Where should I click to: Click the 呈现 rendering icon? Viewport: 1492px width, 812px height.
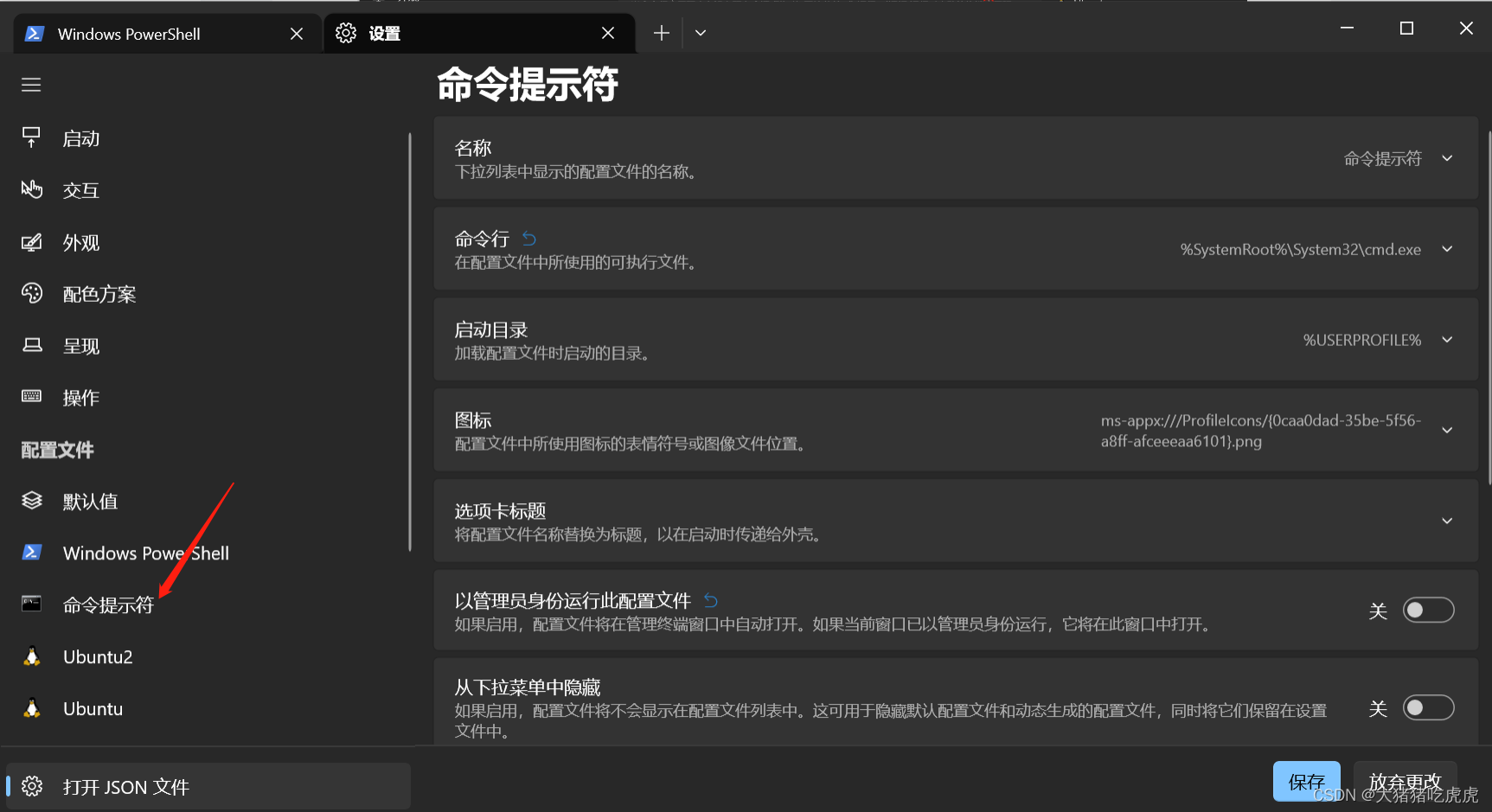click(31, 345)
